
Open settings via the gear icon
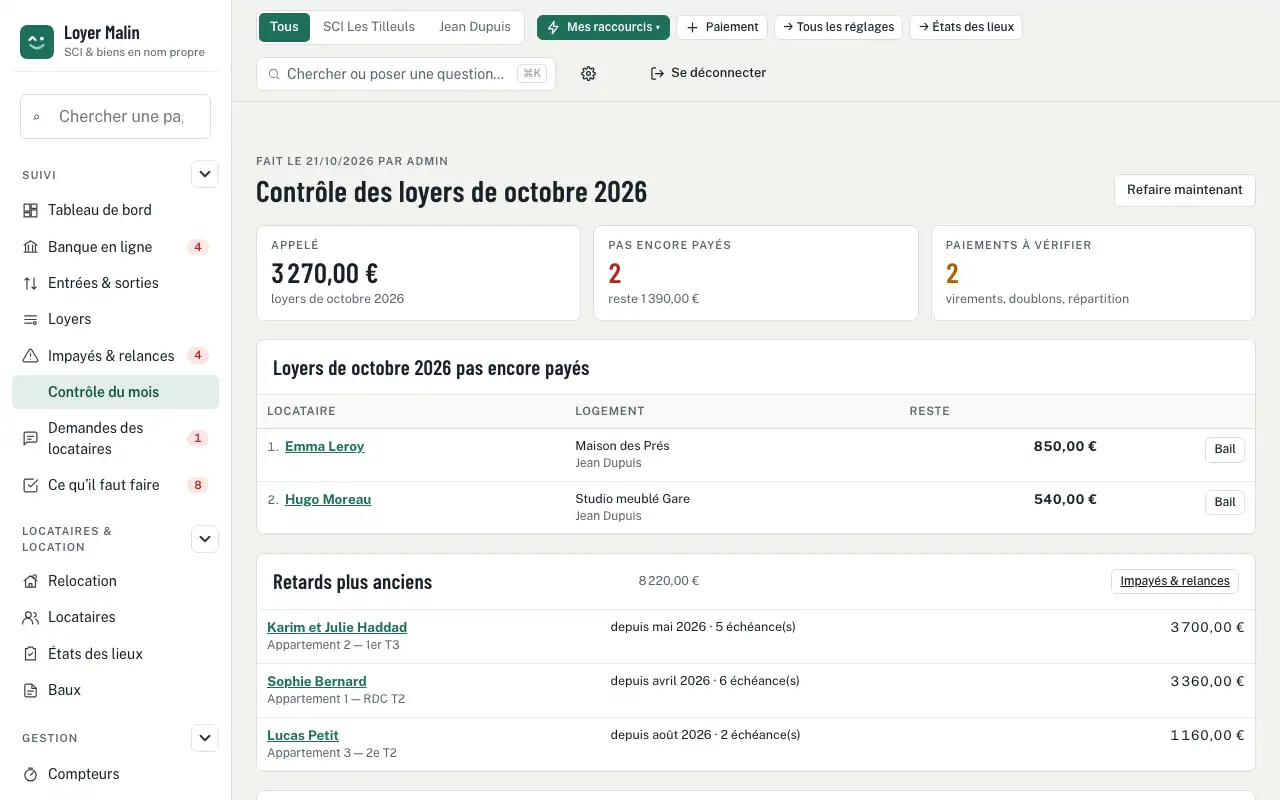click(x=588, y=73)
